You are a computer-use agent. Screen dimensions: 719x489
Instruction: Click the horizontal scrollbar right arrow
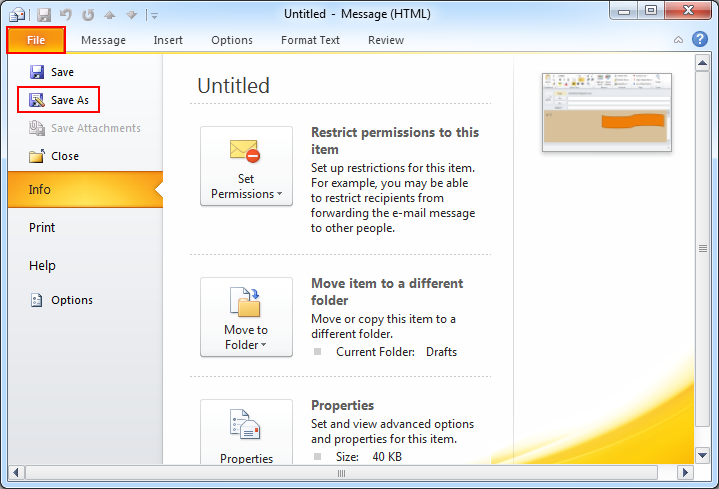[685, 472]
